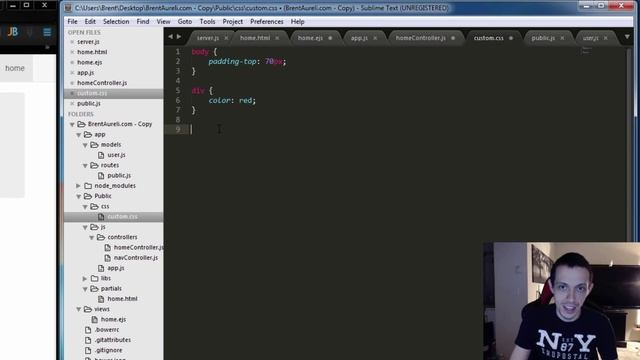The width and height of the screenshot is (640, 360).
Task: Collapse the Public folder arrow
Action: click(x=79, y=196)
